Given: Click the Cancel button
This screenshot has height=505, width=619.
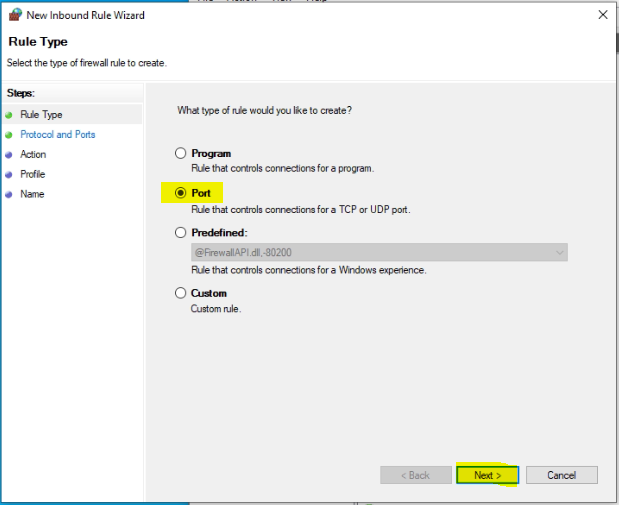Looking at the screenshot, I should [x=562, y=475].
